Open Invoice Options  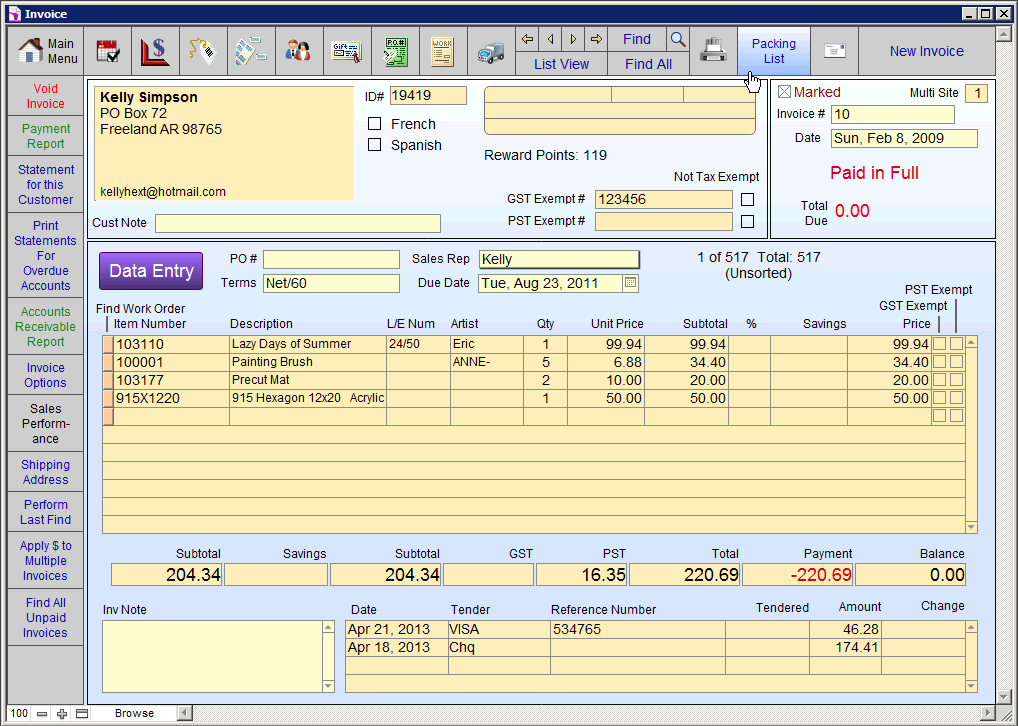(x=45, y=375)
